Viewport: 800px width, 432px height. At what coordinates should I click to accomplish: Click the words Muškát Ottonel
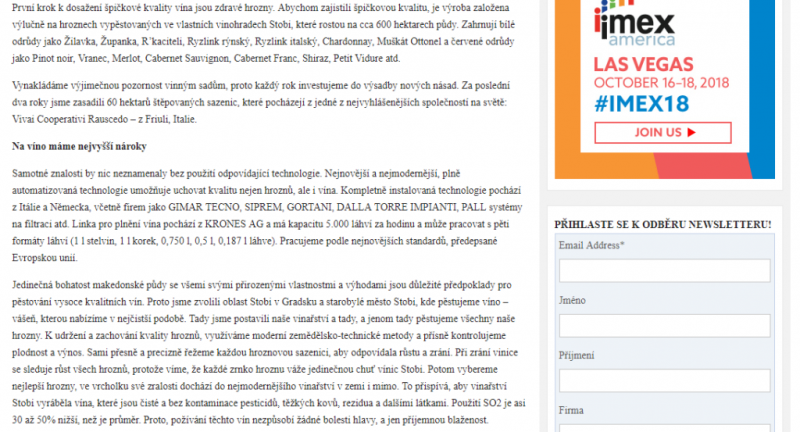tap(409, 41)
